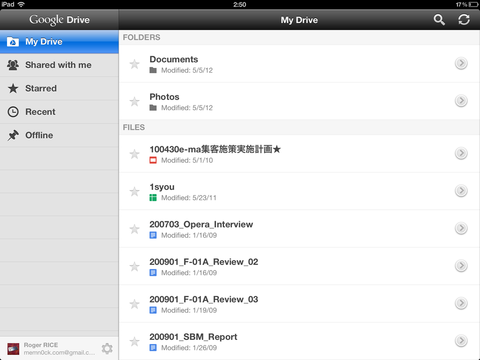Open file 100430e-ma presentation title
This screenshot has width=480, height=360.
coord(215,149)
